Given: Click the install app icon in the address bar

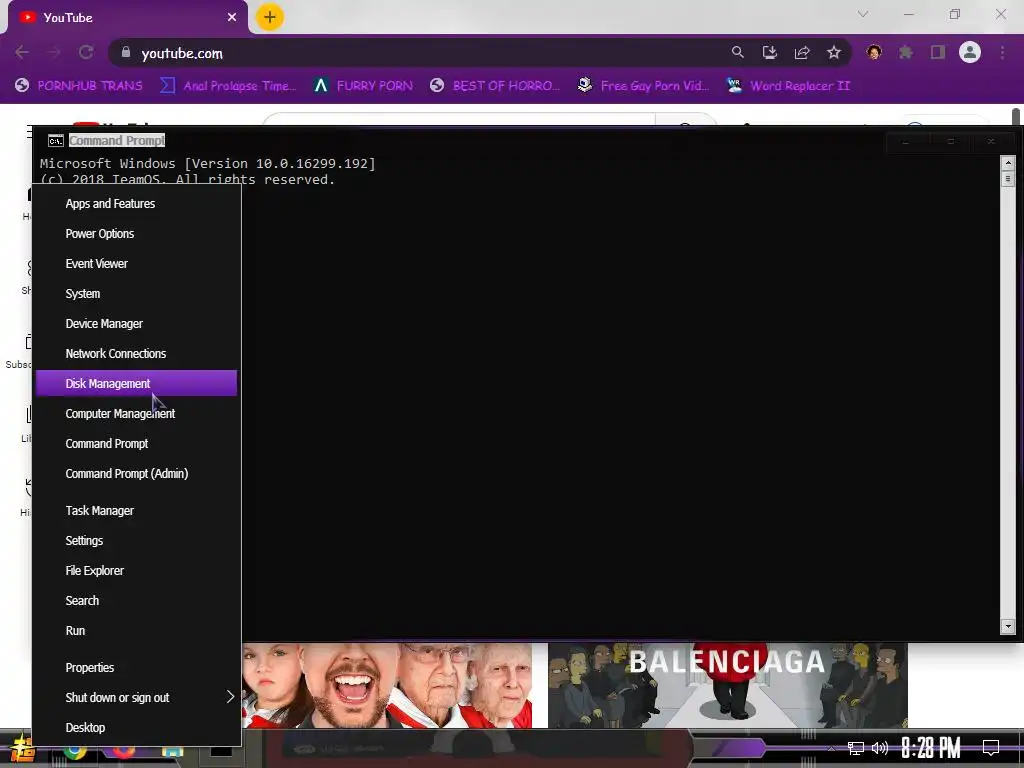Looking at the screenshot, I should point(769,52).
